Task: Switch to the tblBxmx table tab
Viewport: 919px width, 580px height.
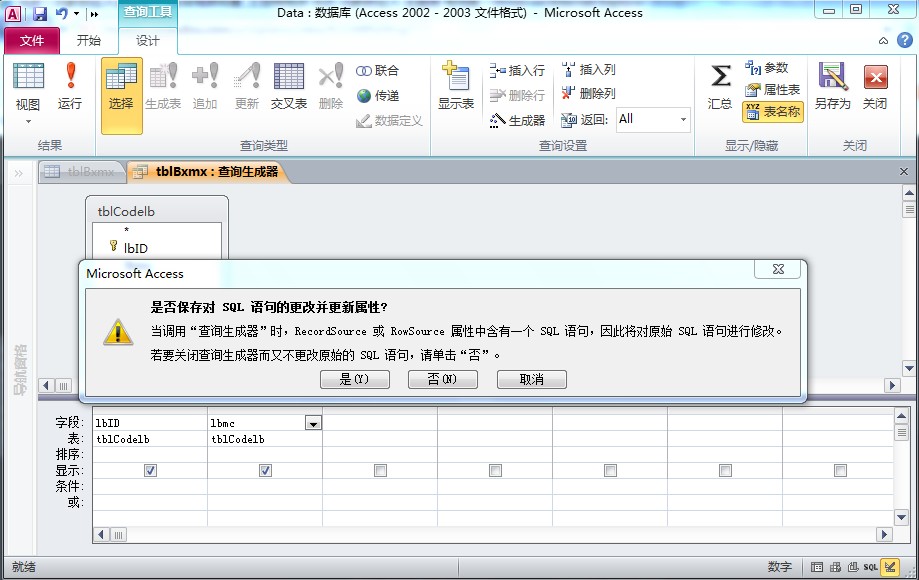Action: [81, 172]
